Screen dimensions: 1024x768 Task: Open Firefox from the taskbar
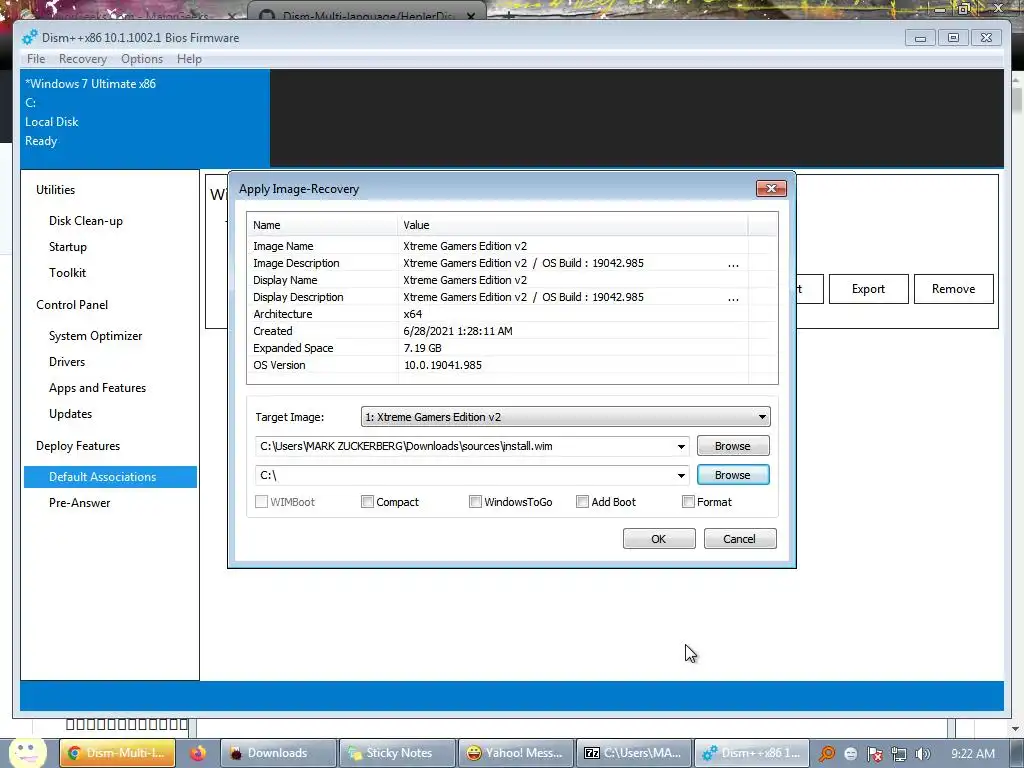[198, 753]
